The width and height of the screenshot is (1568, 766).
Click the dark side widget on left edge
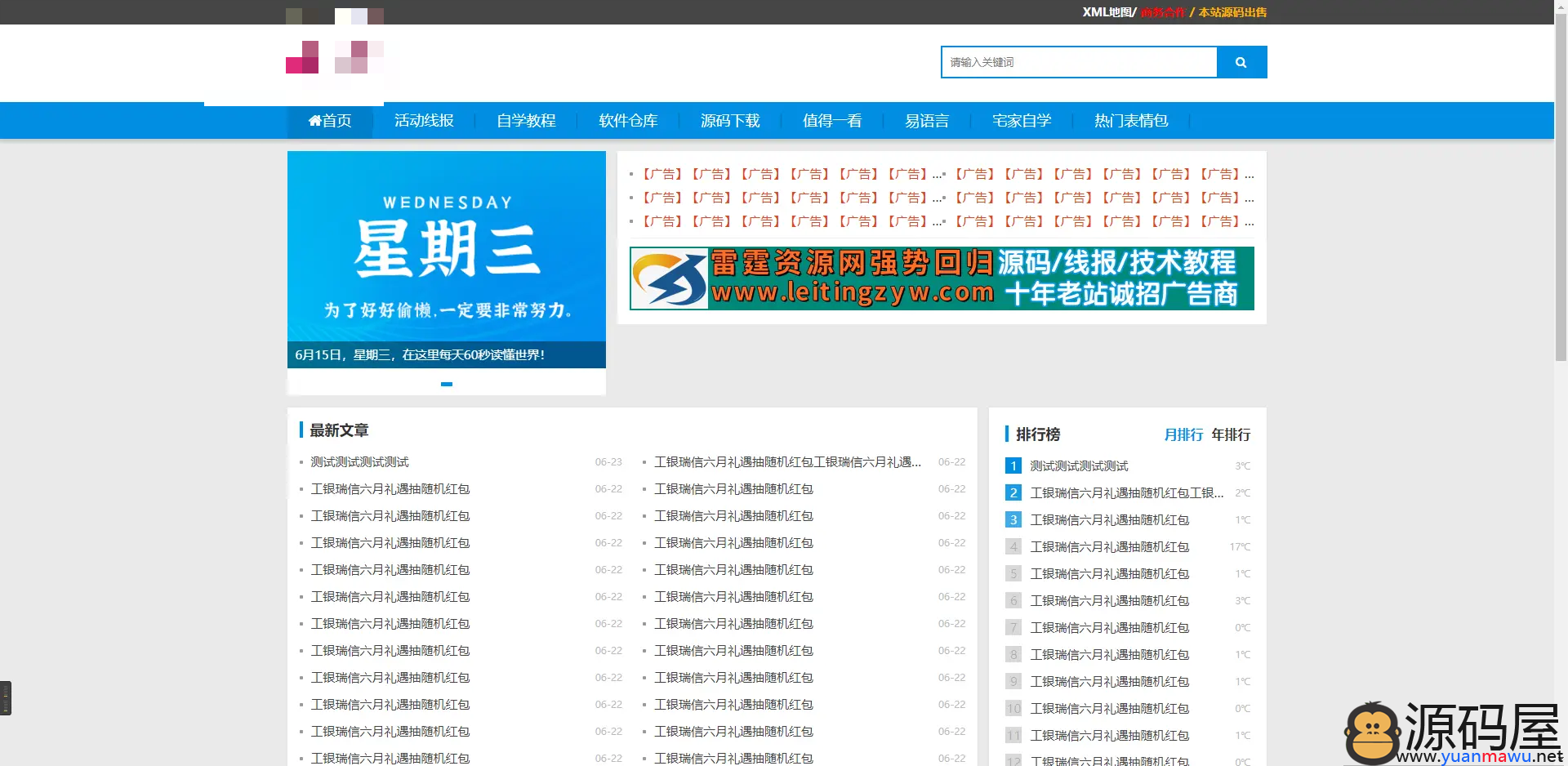pyautogui.click(x=6, y=698)
